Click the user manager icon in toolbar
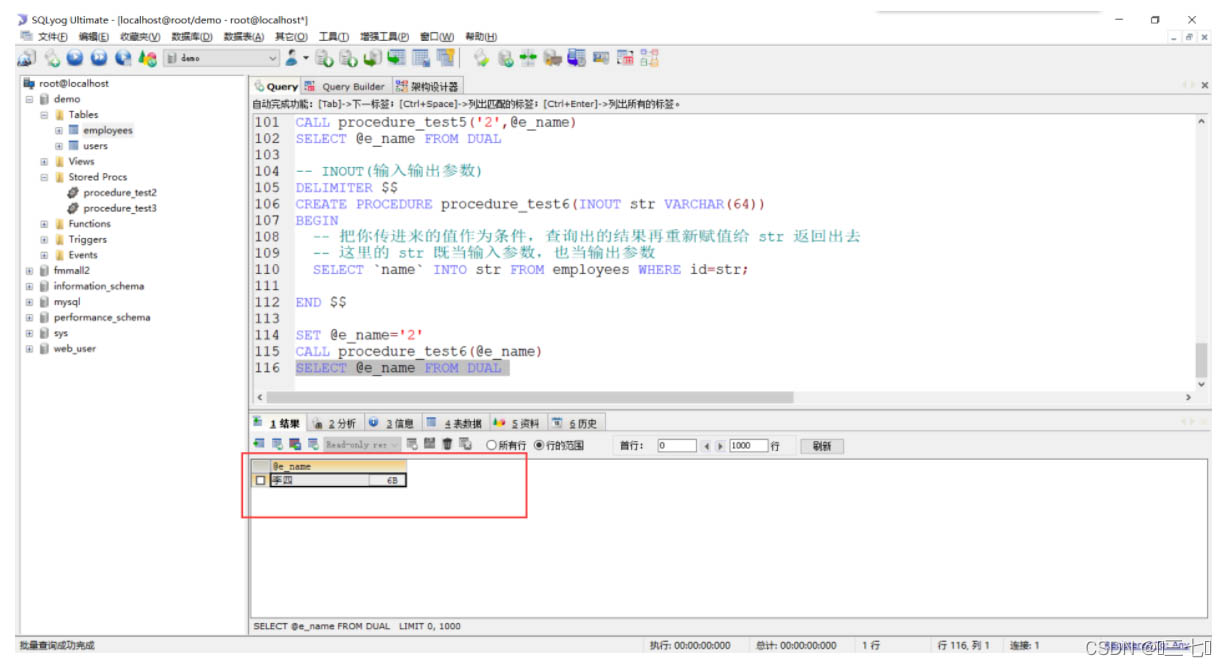This screenshot has width=1226, height=667. (291, 59)
